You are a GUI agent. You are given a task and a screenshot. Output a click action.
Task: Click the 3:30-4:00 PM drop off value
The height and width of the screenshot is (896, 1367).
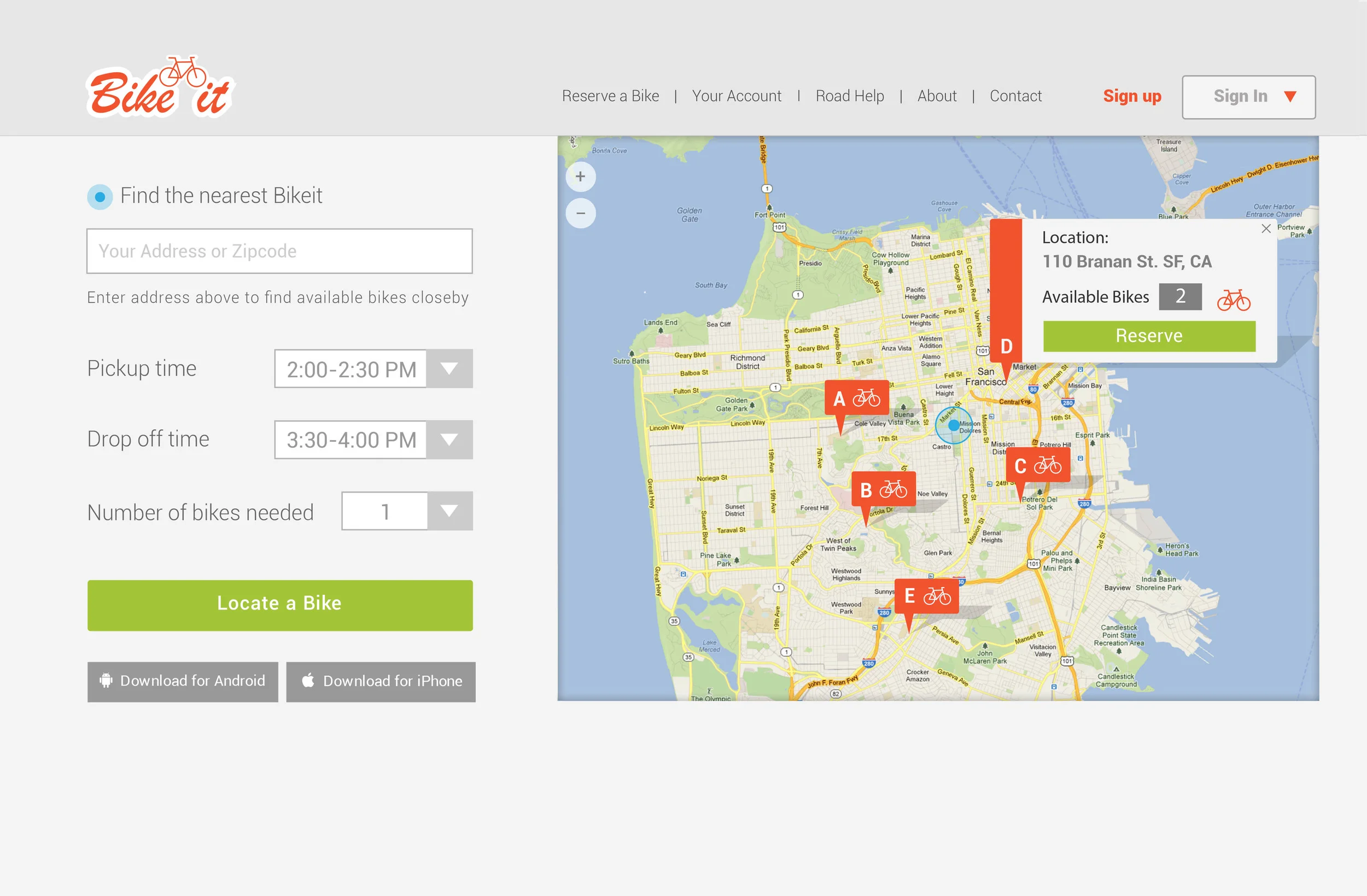pyautogui.click(x=351, y=440)
